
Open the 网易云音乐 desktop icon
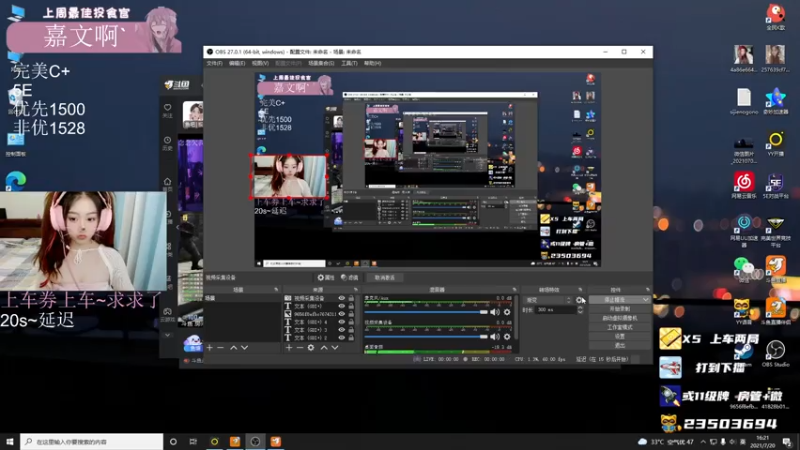[x=744, y=185]
